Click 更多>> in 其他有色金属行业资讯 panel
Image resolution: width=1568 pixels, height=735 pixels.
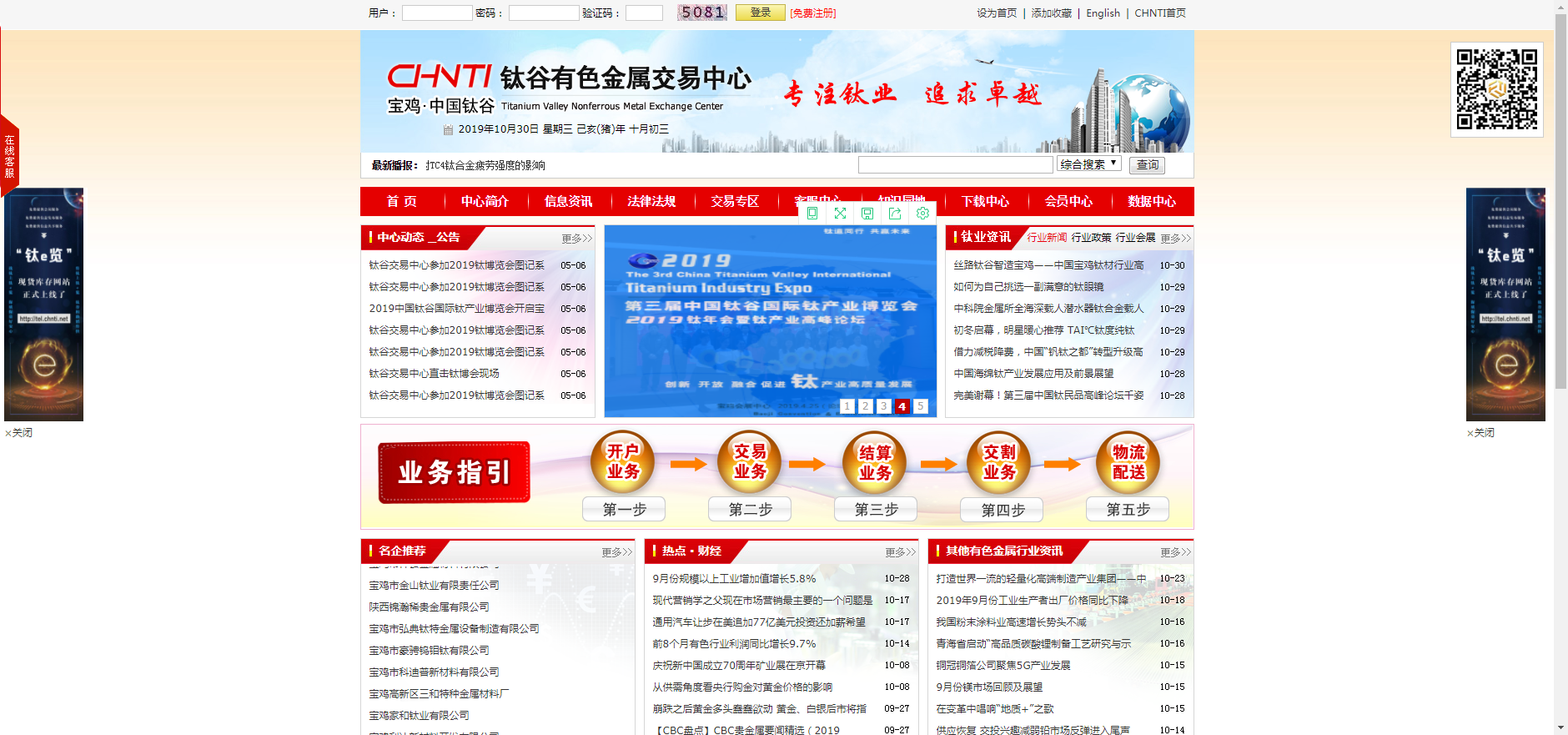1176,552
